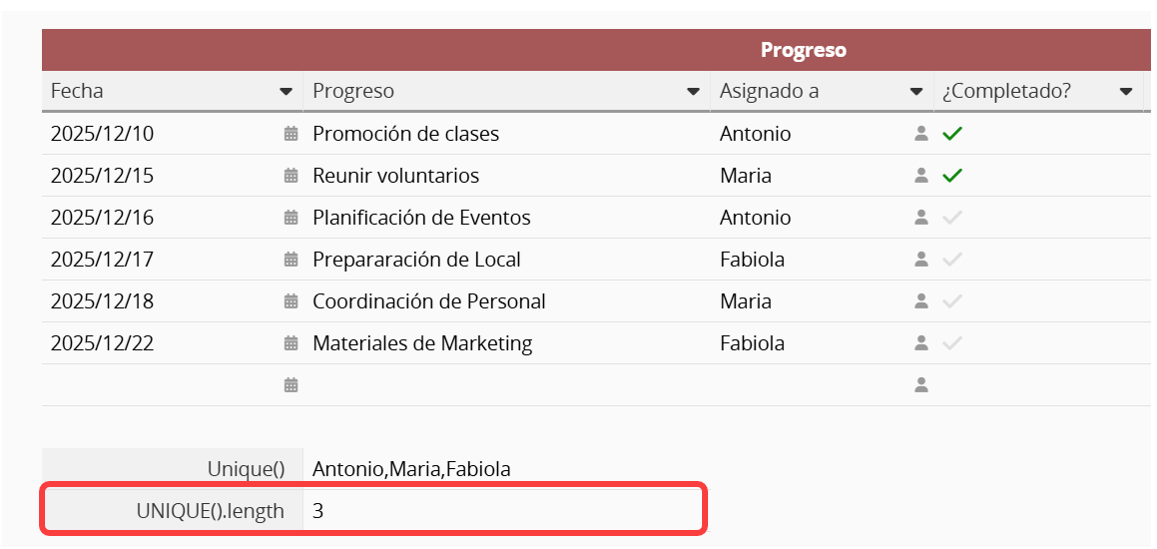Mark Preparación de Local as completed
This screenshot has height=549, width=1157.
click(x=952, y=260)
